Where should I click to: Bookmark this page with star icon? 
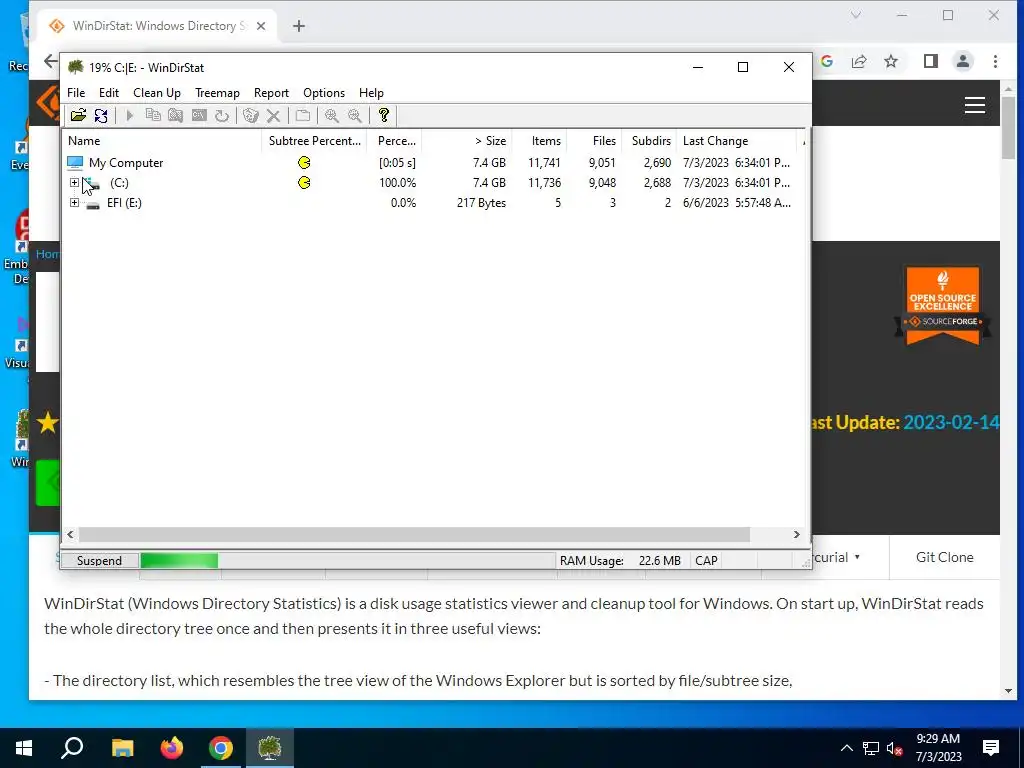[891, 61]
